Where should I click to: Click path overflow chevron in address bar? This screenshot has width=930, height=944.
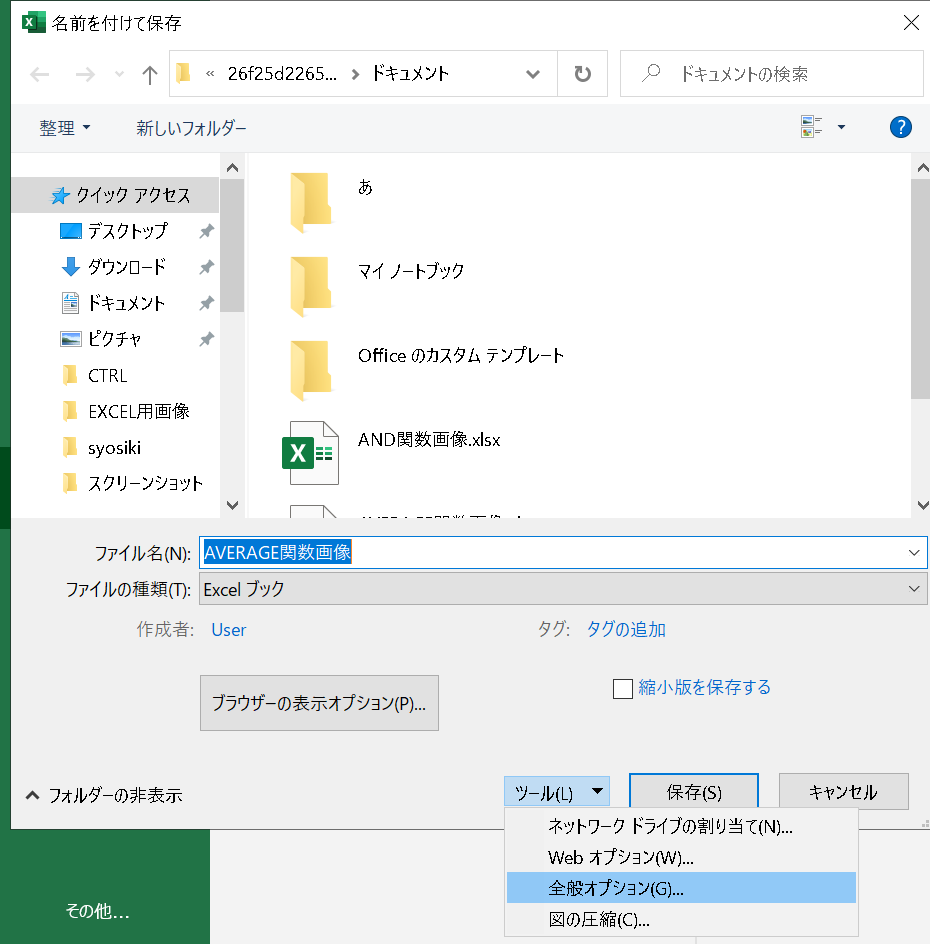(209, 73)
